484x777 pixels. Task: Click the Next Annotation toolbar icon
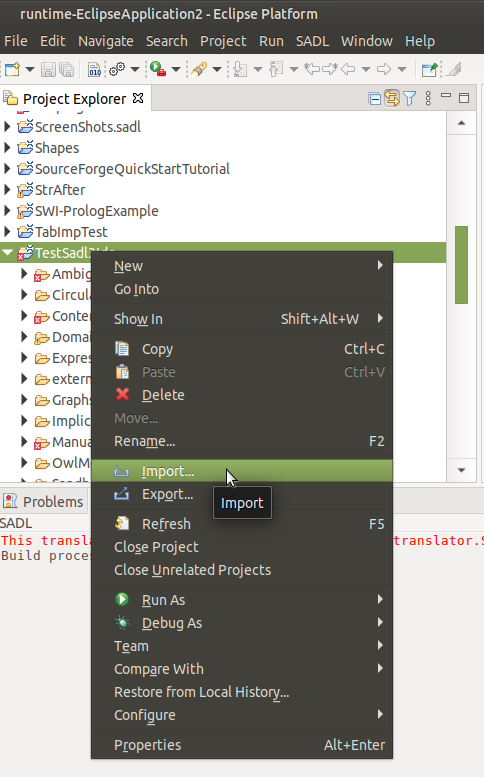coord(240,69)
